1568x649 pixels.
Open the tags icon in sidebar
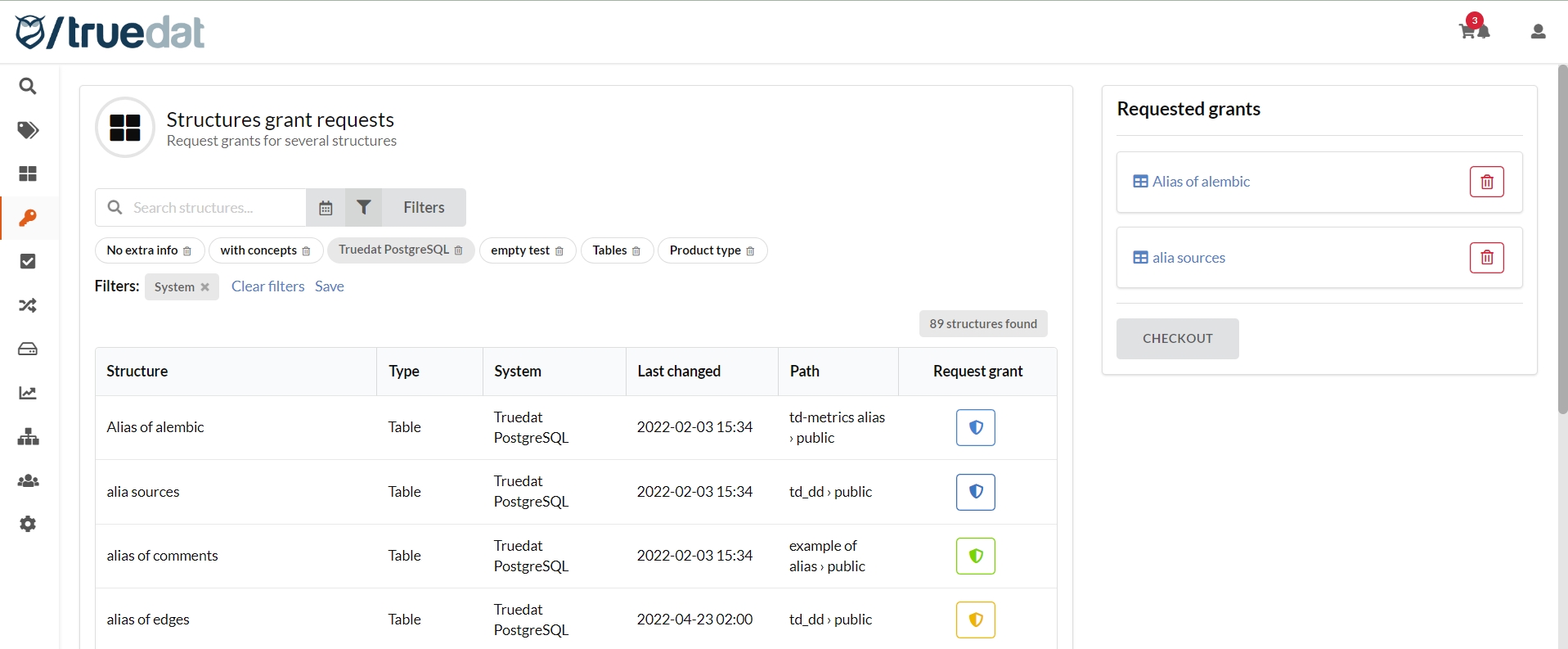pos(28,130)
